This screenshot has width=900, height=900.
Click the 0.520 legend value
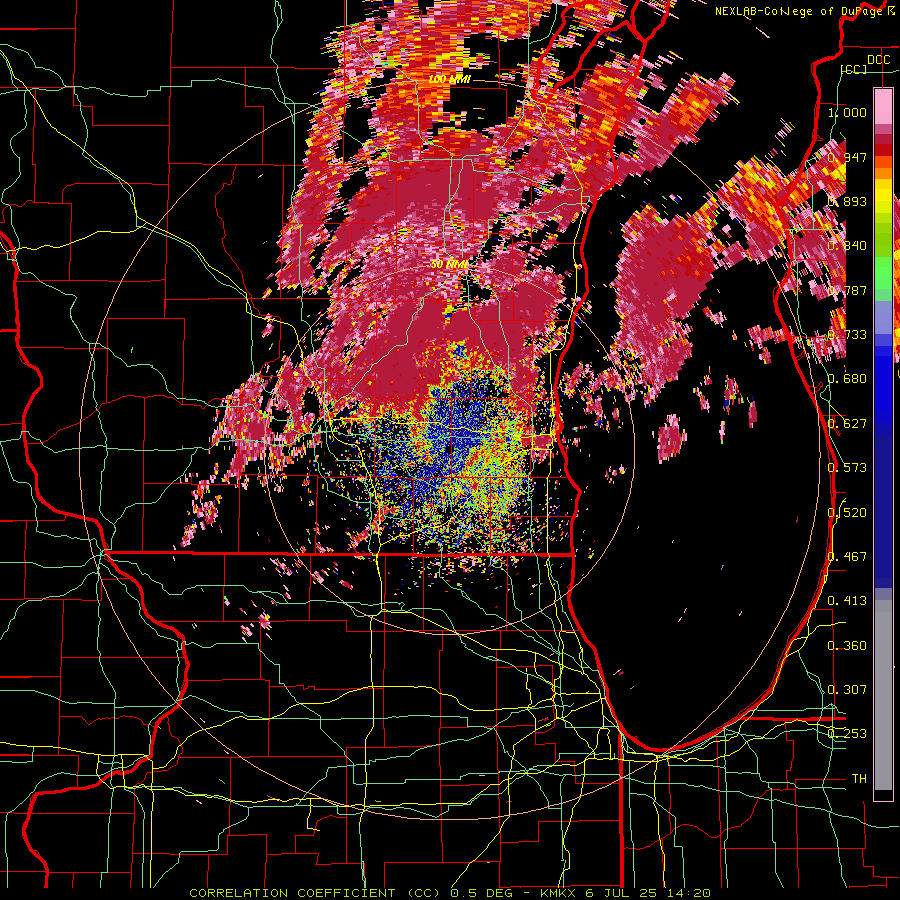coord(847,513)
